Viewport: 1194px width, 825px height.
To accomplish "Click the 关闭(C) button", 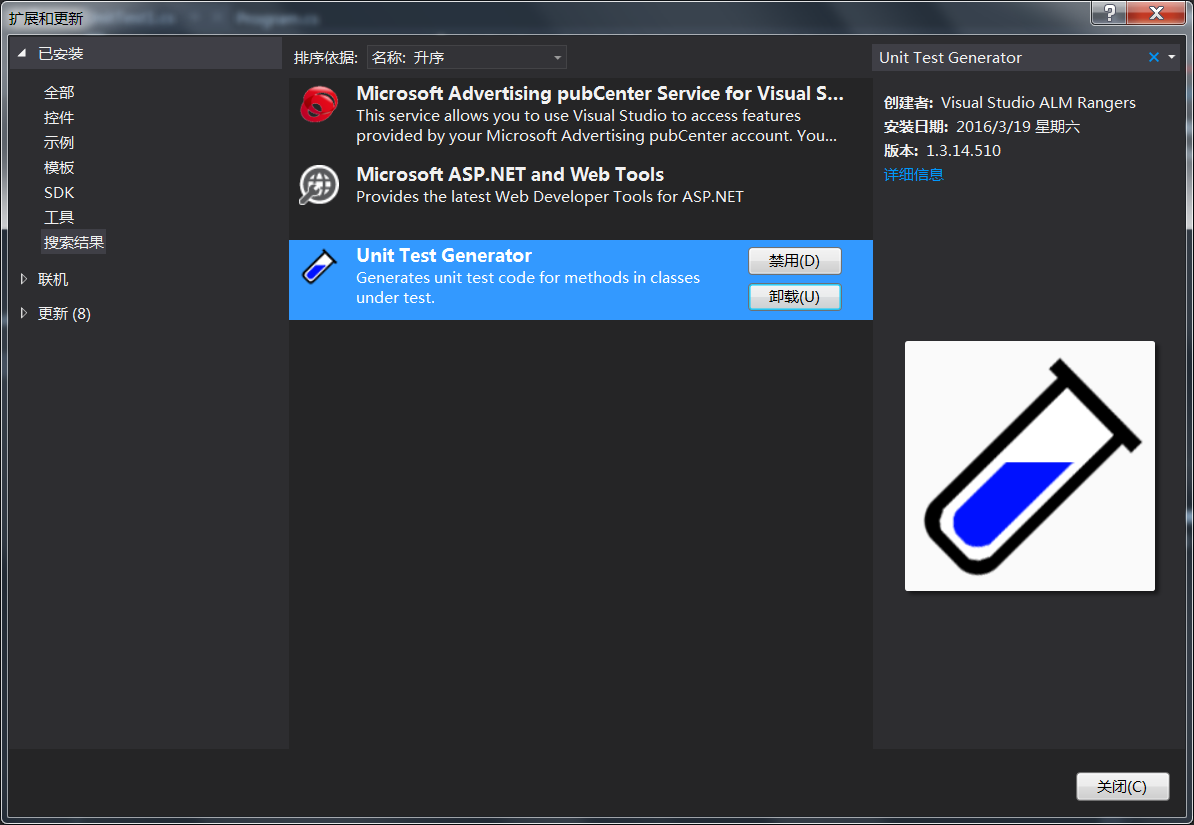I will (x=1122, y=786).
